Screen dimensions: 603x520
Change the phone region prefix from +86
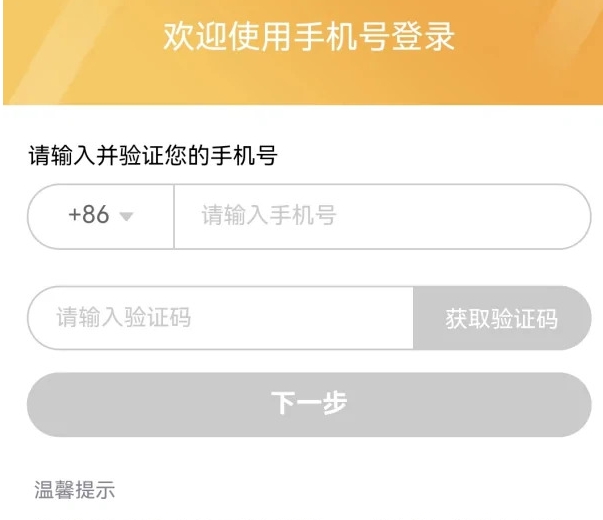pyautogui.click(x=100, y=216)
